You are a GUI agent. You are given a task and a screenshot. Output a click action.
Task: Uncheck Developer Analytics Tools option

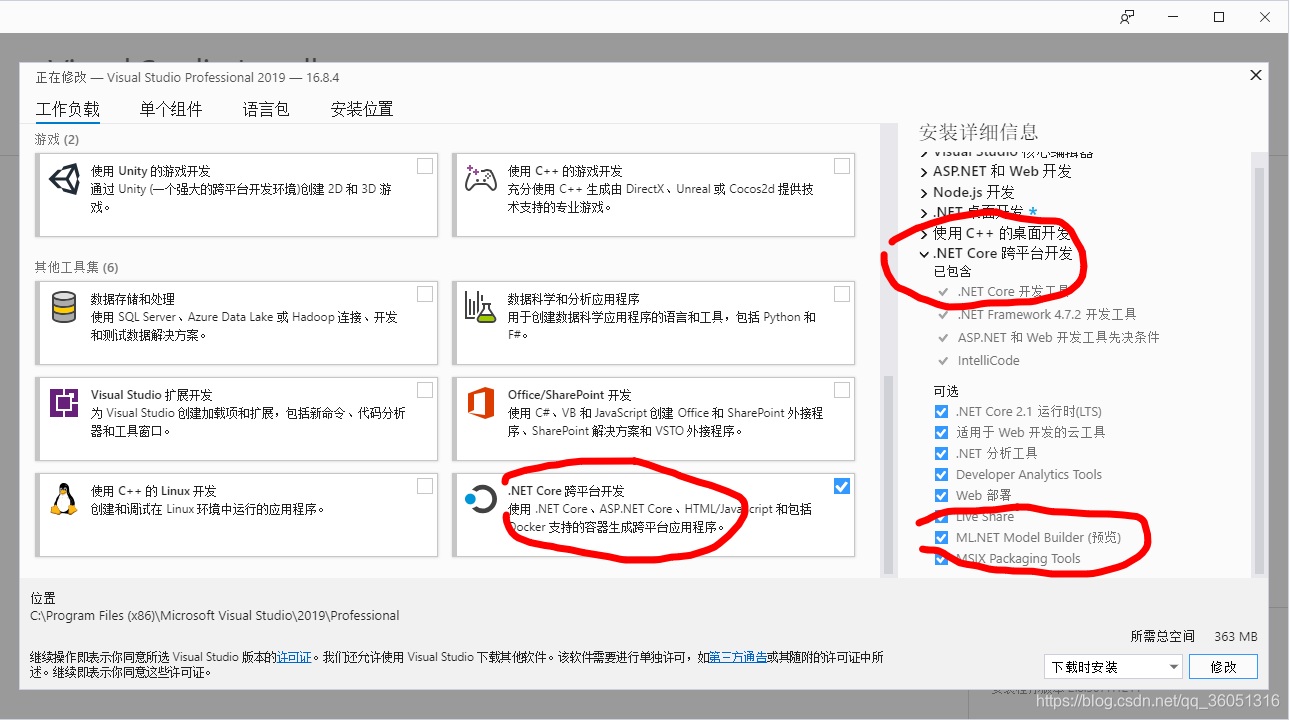941,475
